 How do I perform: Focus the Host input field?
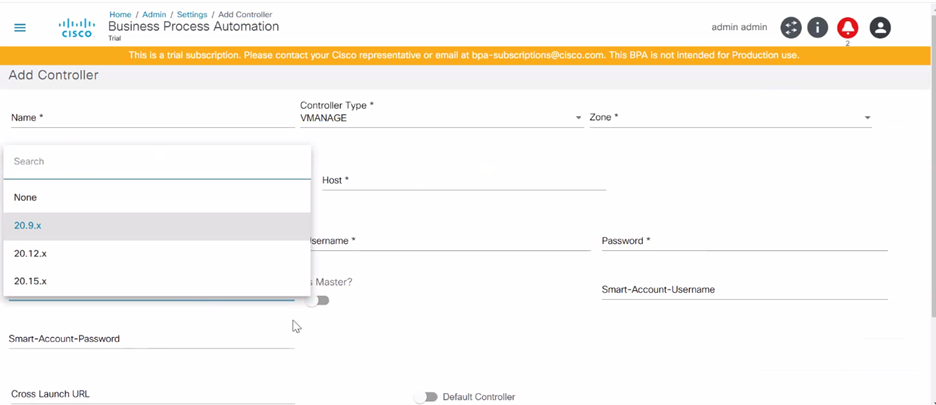tap(464, 181)
